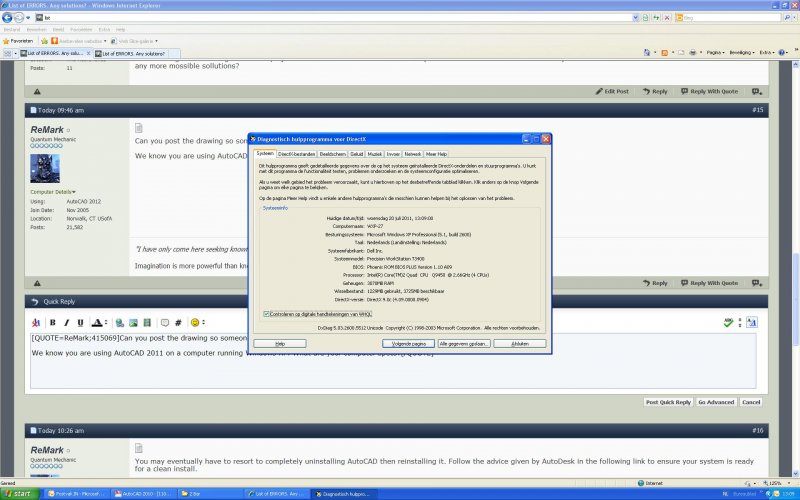
Task: Toggle bold formatting in Quick Reply
Action: point(53,322)
